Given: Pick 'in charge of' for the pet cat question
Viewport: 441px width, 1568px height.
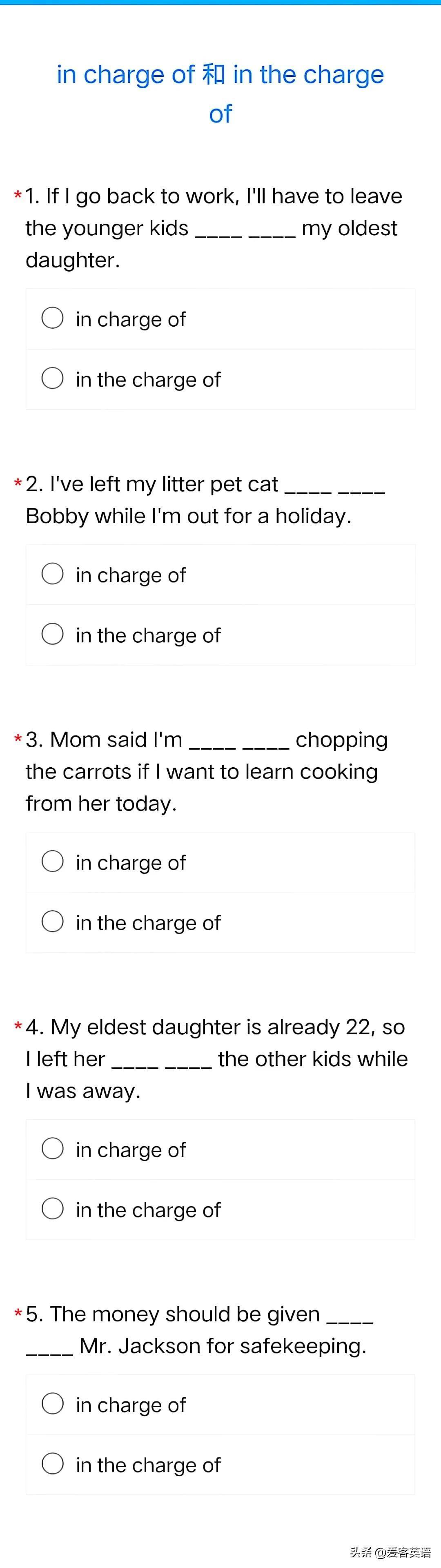Looking at the screenshot, I should tap(52, 573).
